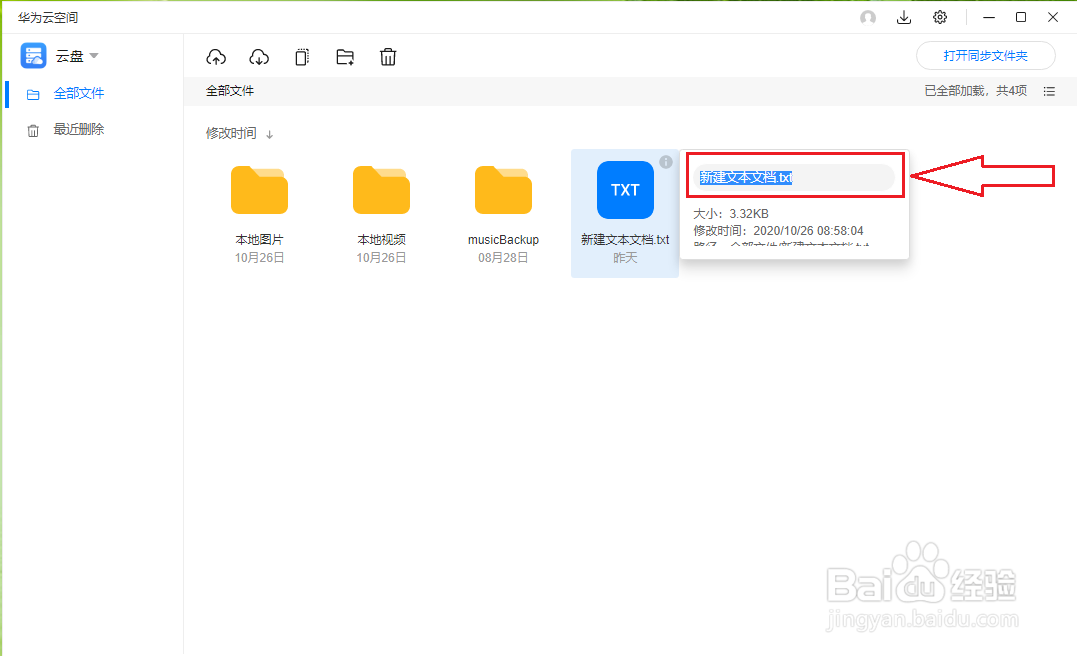
Task: Open the trash delete icon on the toolbar
Action: [x=388, y=57]
